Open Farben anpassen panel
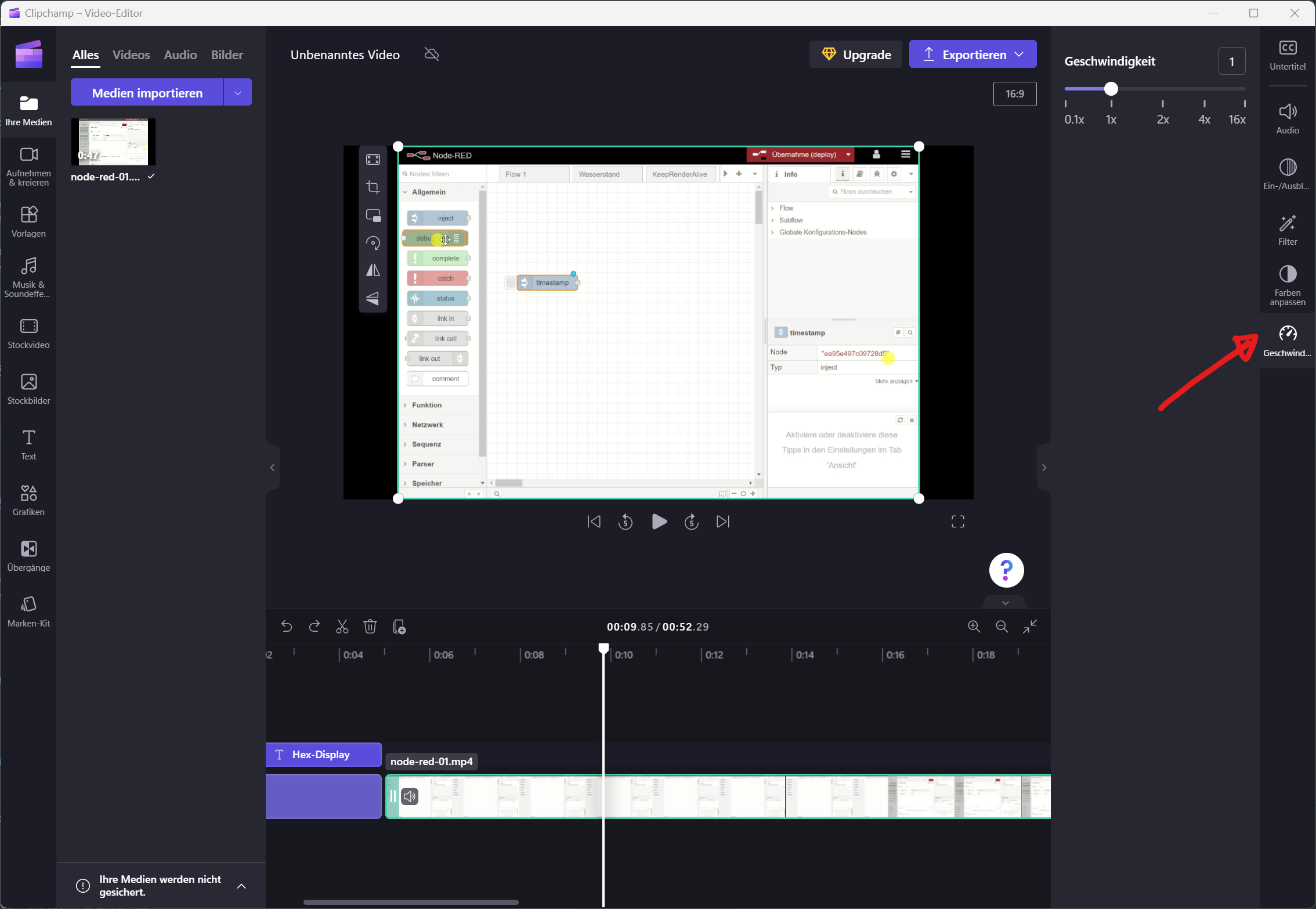This screenshot has width=1316, height=909. (x=1288, y=285)
